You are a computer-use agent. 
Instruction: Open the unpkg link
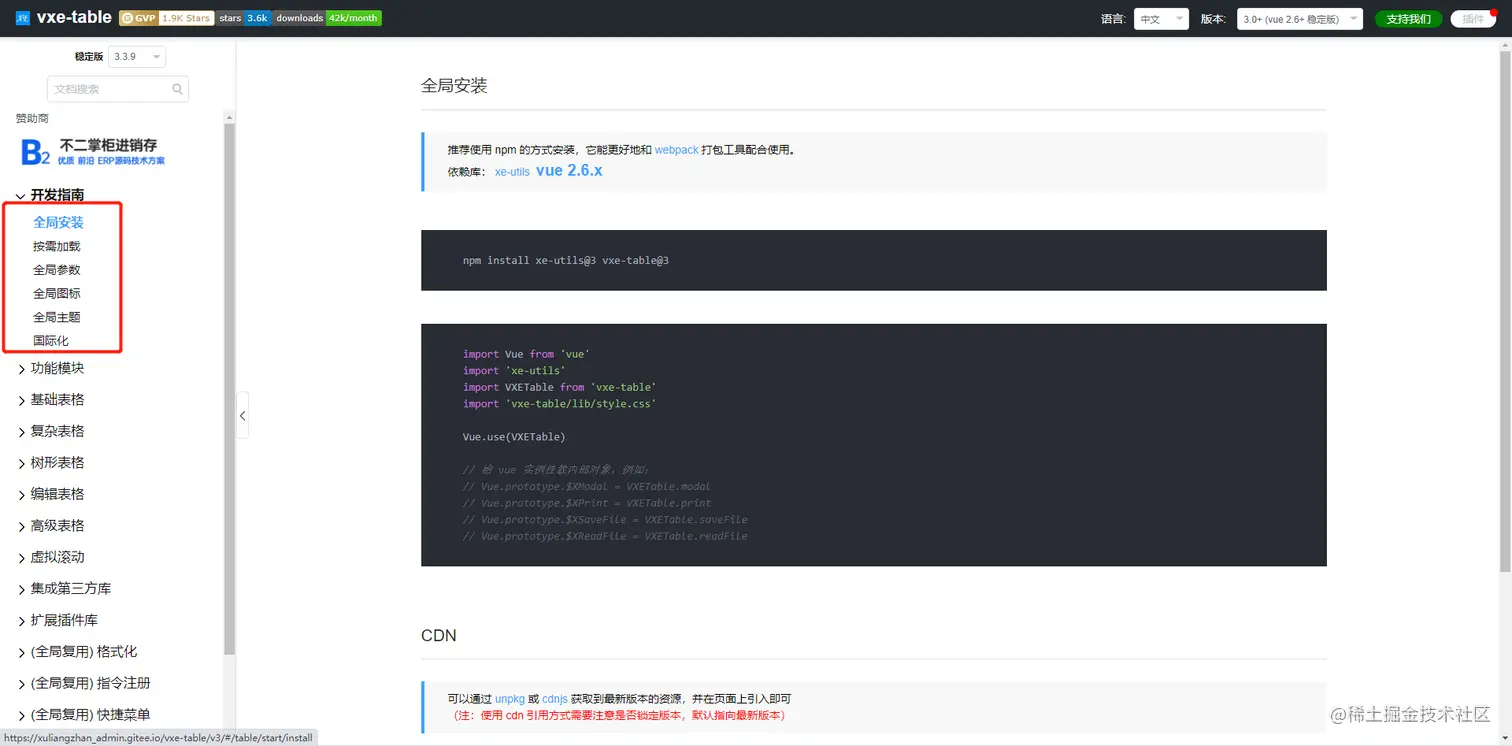pyautogui.click(x=510, y=699)
